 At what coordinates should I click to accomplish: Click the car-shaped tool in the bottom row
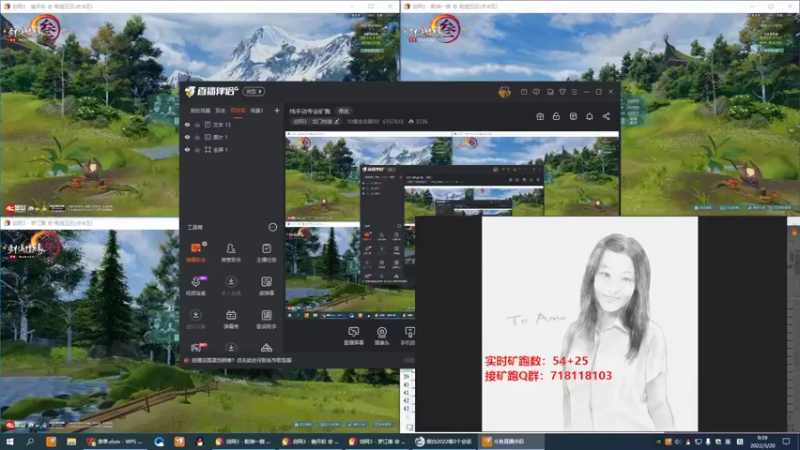[x=266, y=348]
